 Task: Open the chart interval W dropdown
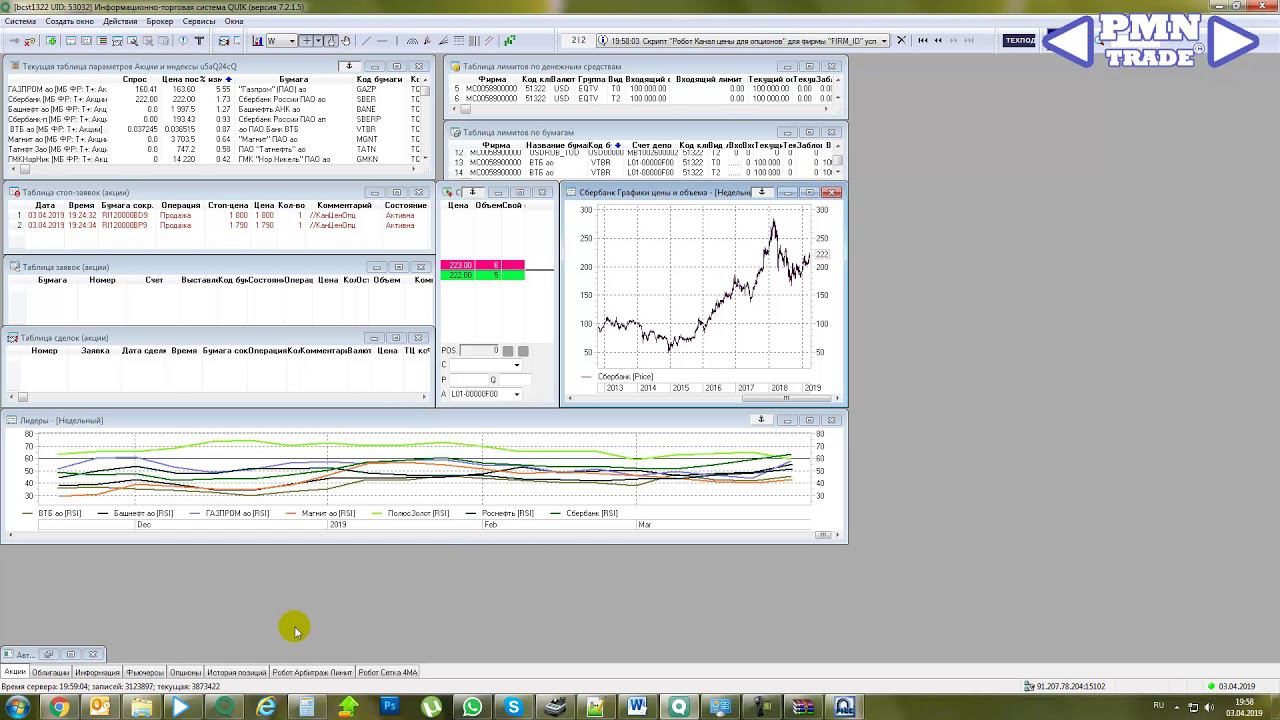pyautogui.click(x=292, y=41)
